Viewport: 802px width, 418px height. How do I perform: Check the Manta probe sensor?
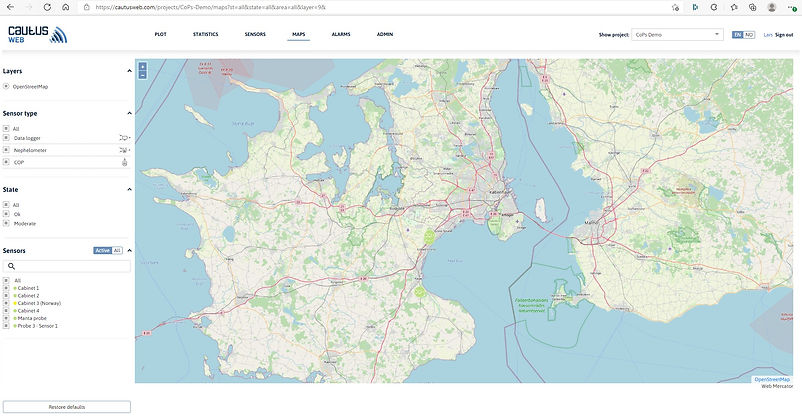click(6, 318)
